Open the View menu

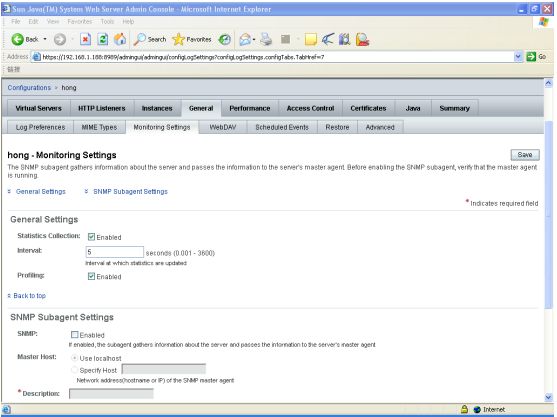point(53,22)
